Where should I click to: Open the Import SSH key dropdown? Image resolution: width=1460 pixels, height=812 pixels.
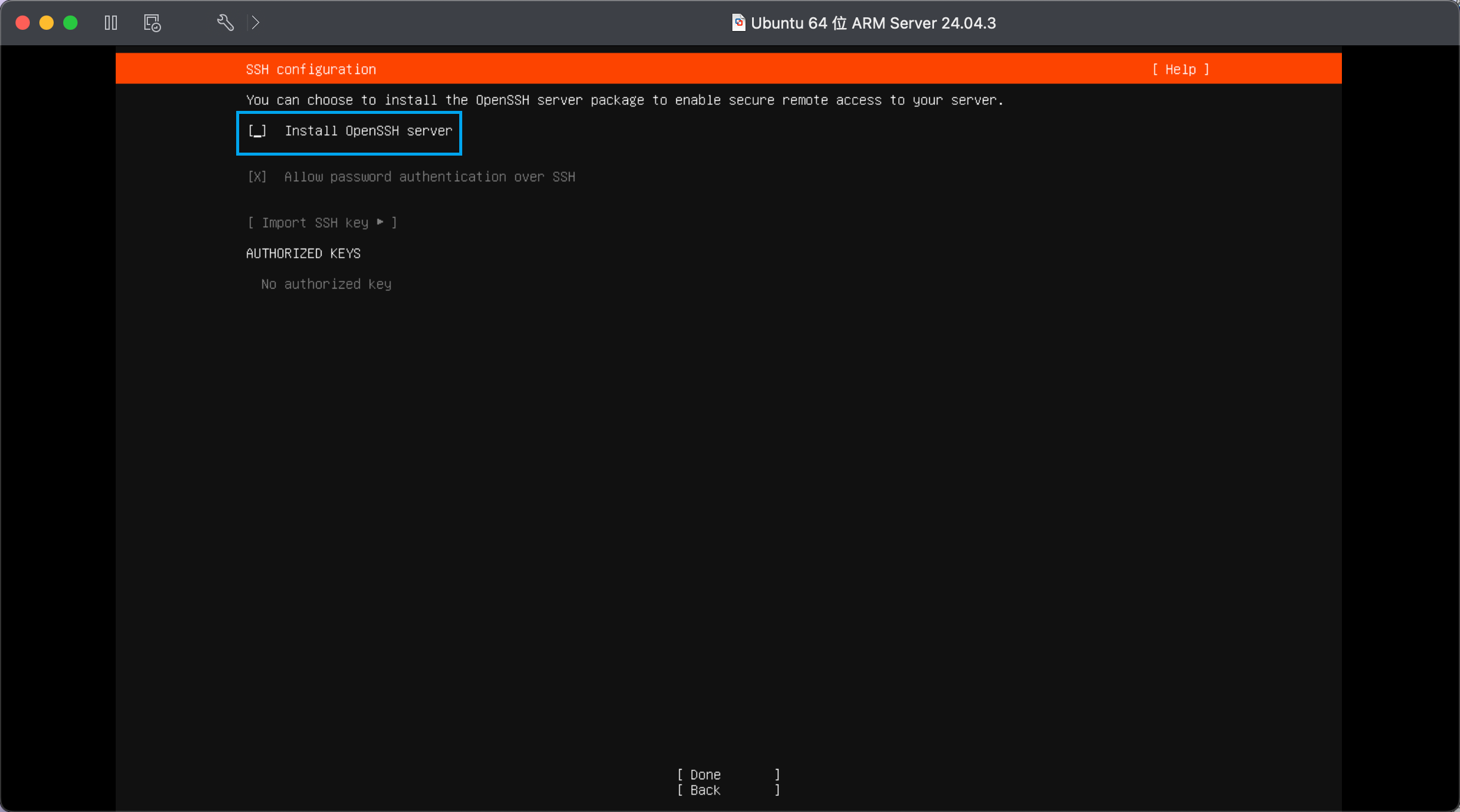[x=322, y=223]
